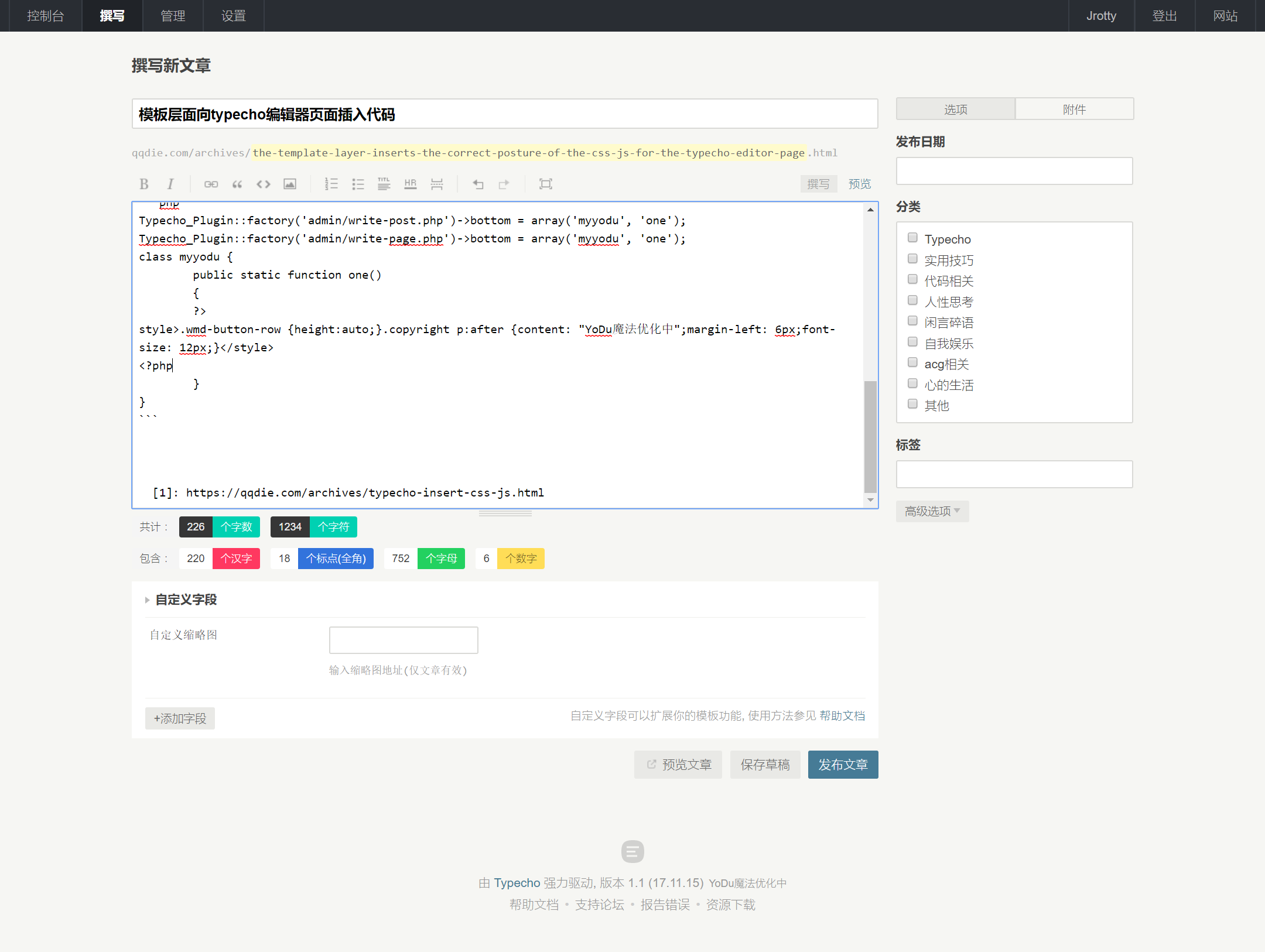Insert an image via picture icon

pyautogui.click(x=290, y=184)
